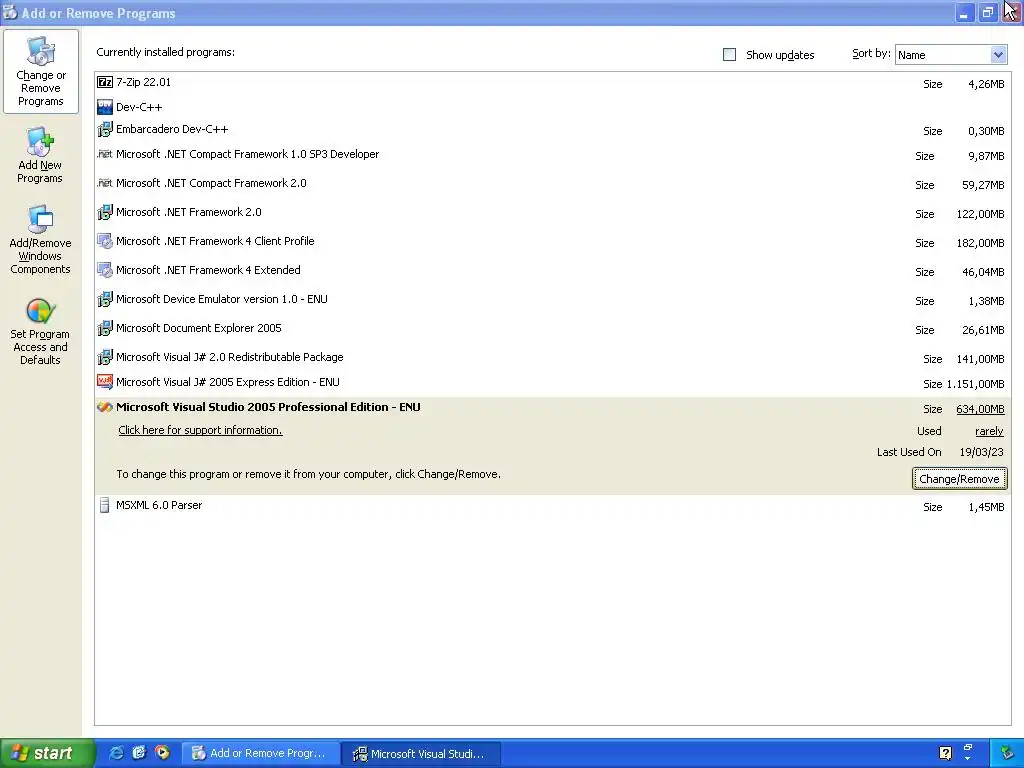Click the Embarcadero Dev-C++ installer icon

tap(104, 129)
